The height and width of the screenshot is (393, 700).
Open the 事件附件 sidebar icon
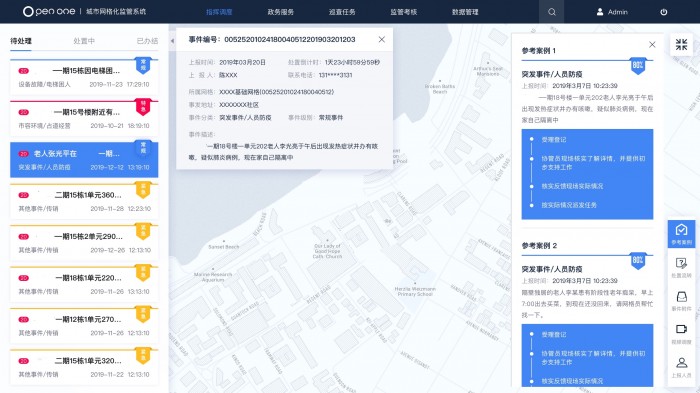coord(681,301)
